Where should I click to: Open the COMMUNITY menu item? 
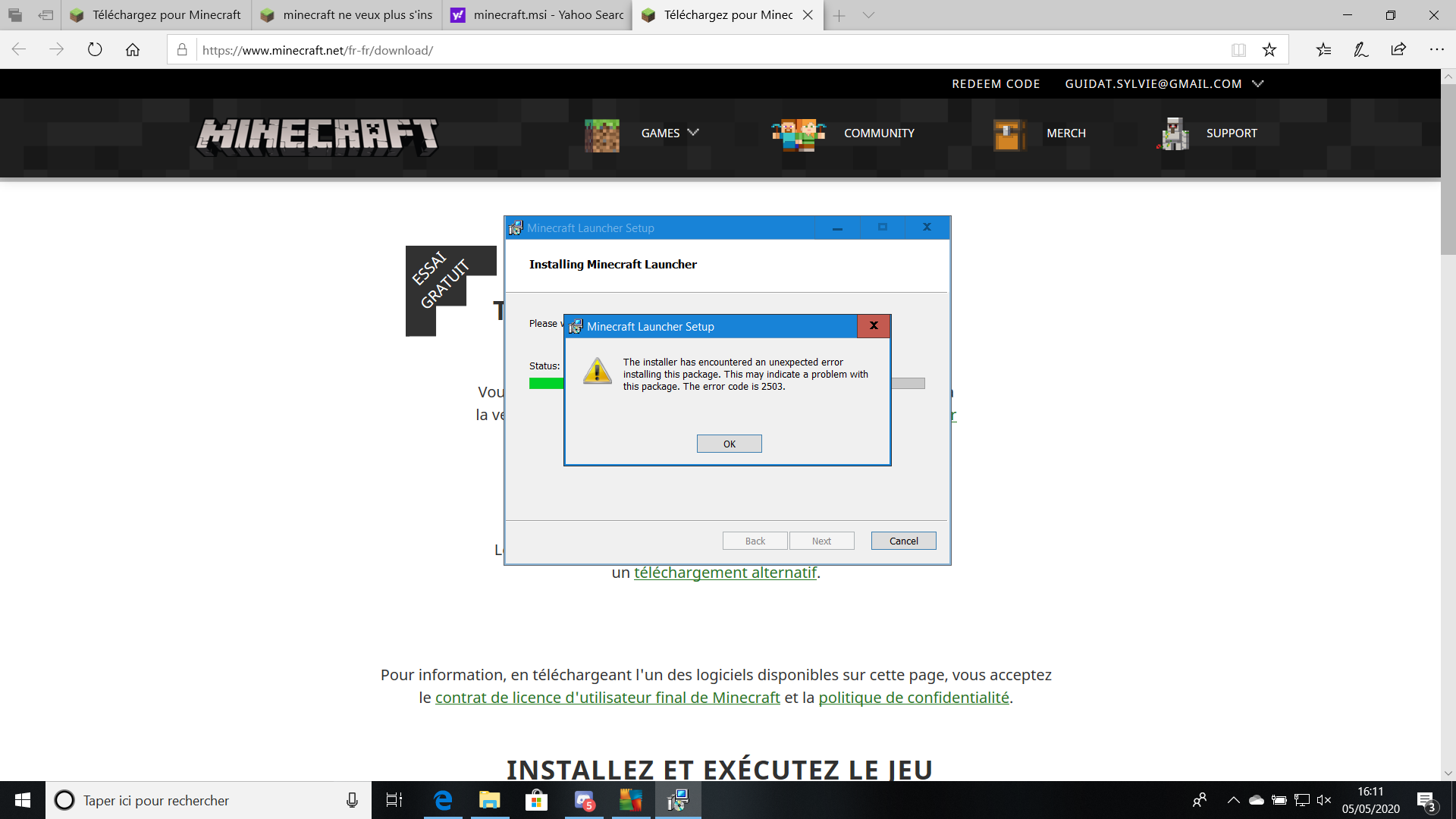pyautogui.click(x=879, y=133)
